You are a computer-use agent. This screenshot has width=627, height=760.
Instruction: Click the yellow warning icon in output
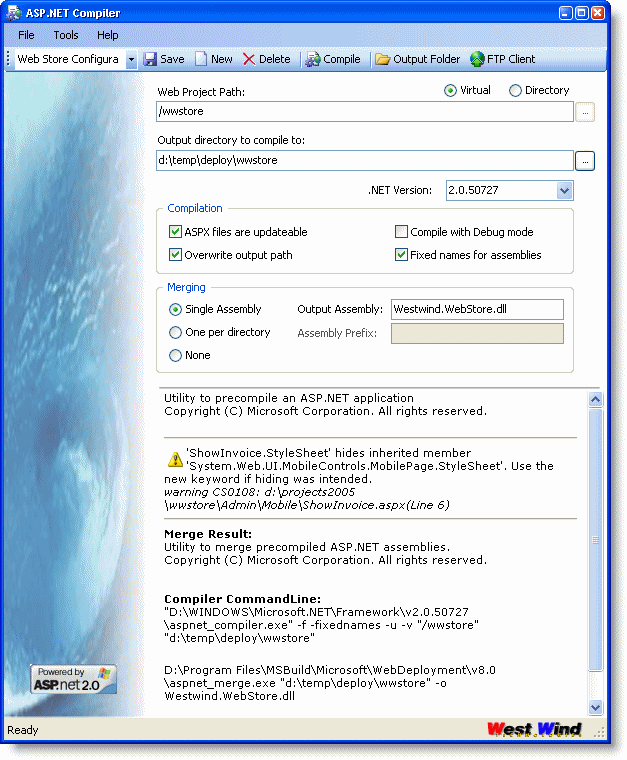tap(175, 459)
